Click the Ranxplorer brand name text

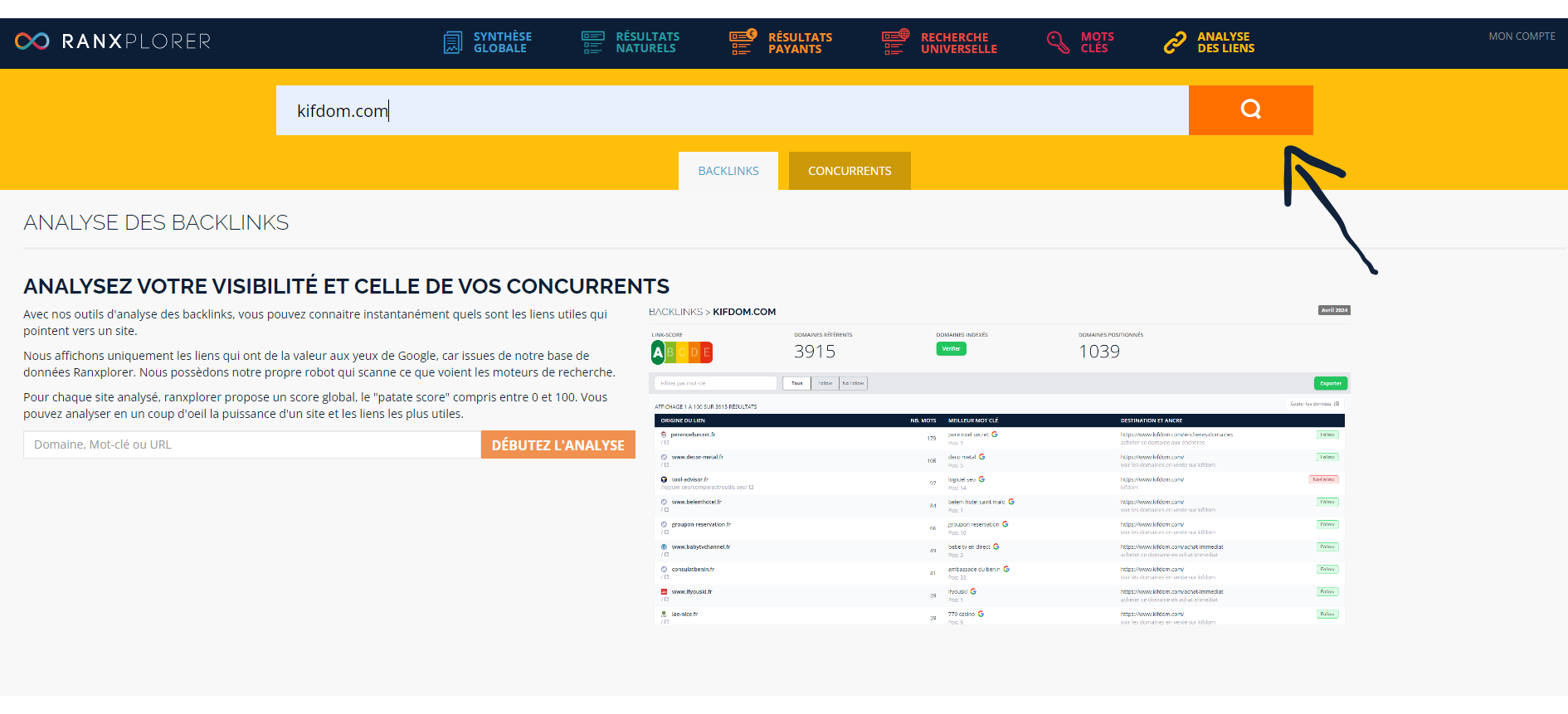[x=136, y=41]
